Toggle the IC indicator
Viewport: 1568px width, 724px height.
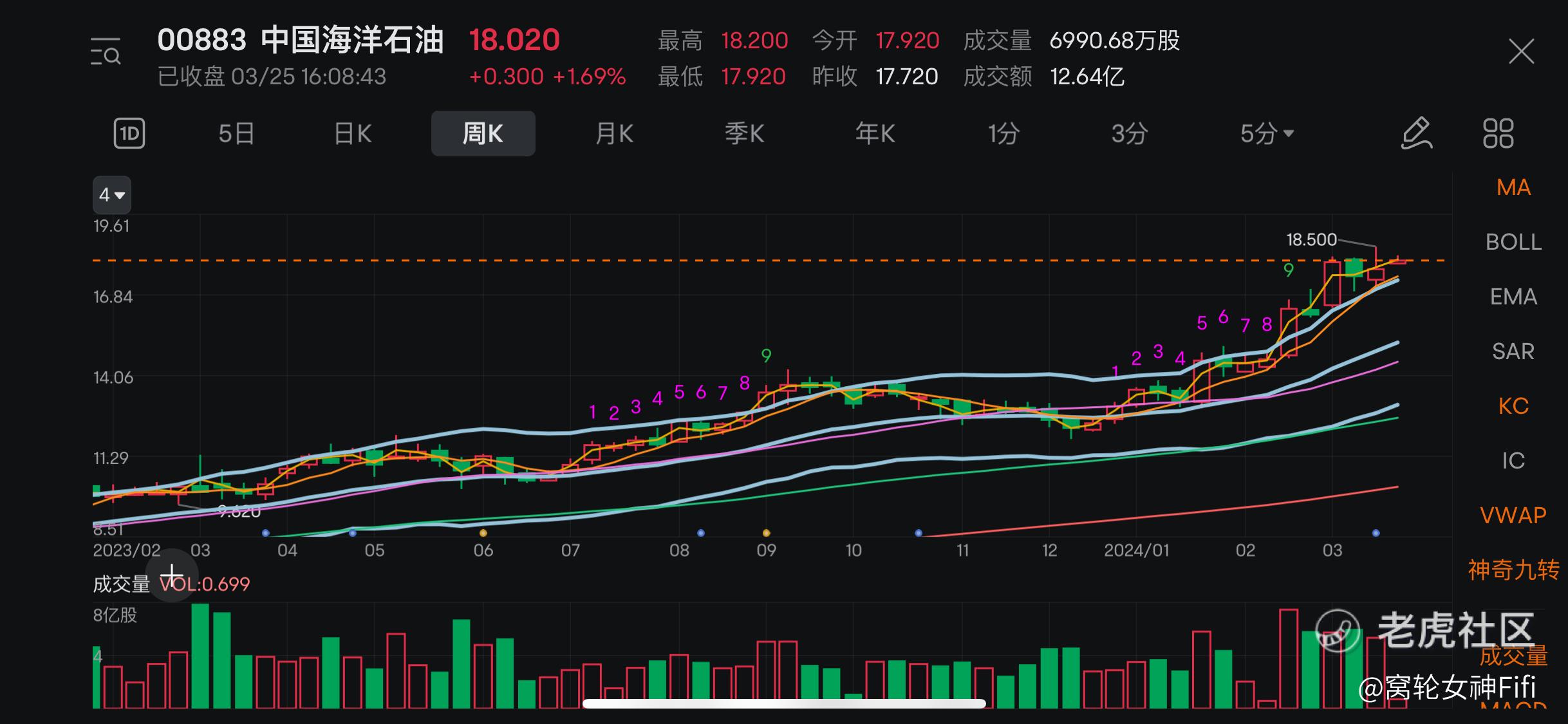pyautogui.click(x=1513, y=461)
